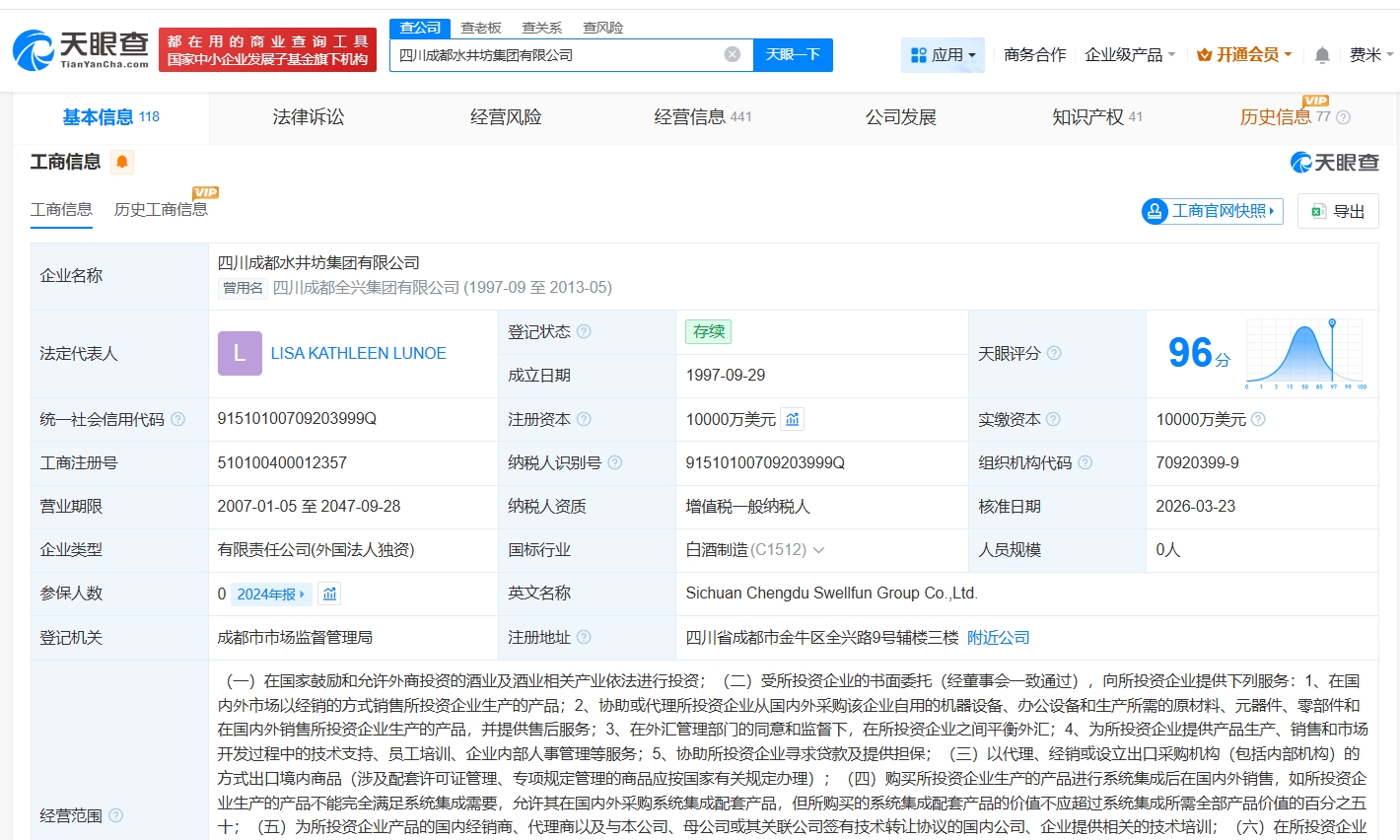Click the chart icon beside 2024年报
The width and height of the screenshot is (1400, 840).
pos(329,594)
